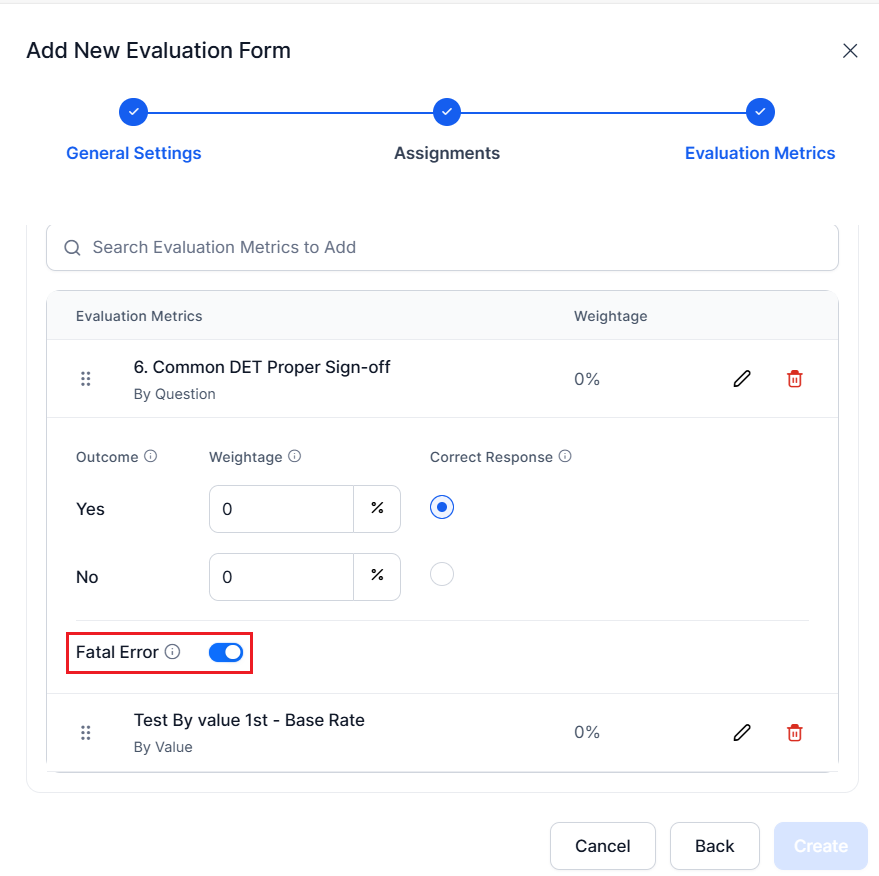Go to the Assignments step
This screenshot has width=879, height=876.
click(x=447, y=153)
